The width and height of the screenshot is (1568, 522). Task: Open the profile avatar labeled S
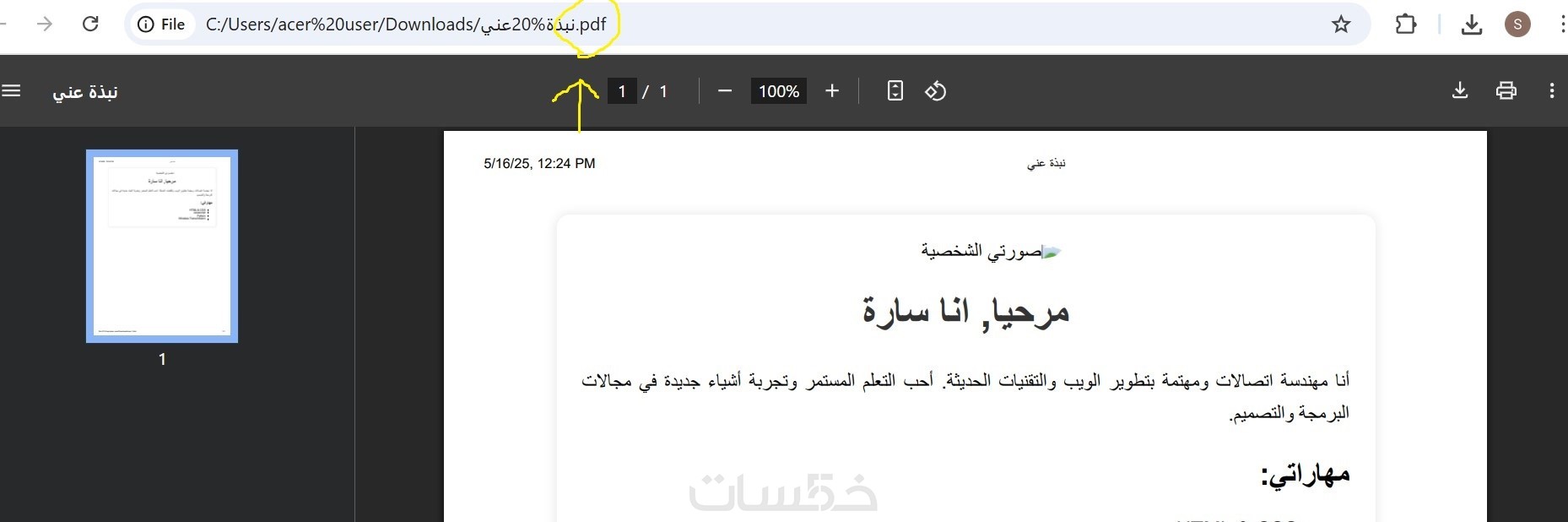click(1517, 24)
